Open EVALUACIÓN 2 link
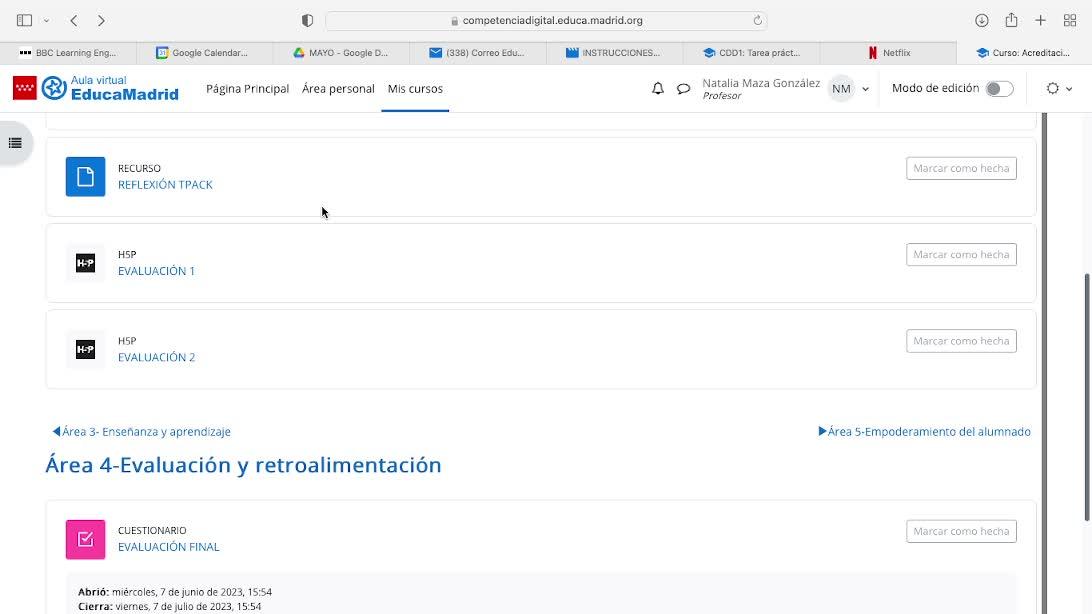1092x614 pixels. [x=156, y=357]
